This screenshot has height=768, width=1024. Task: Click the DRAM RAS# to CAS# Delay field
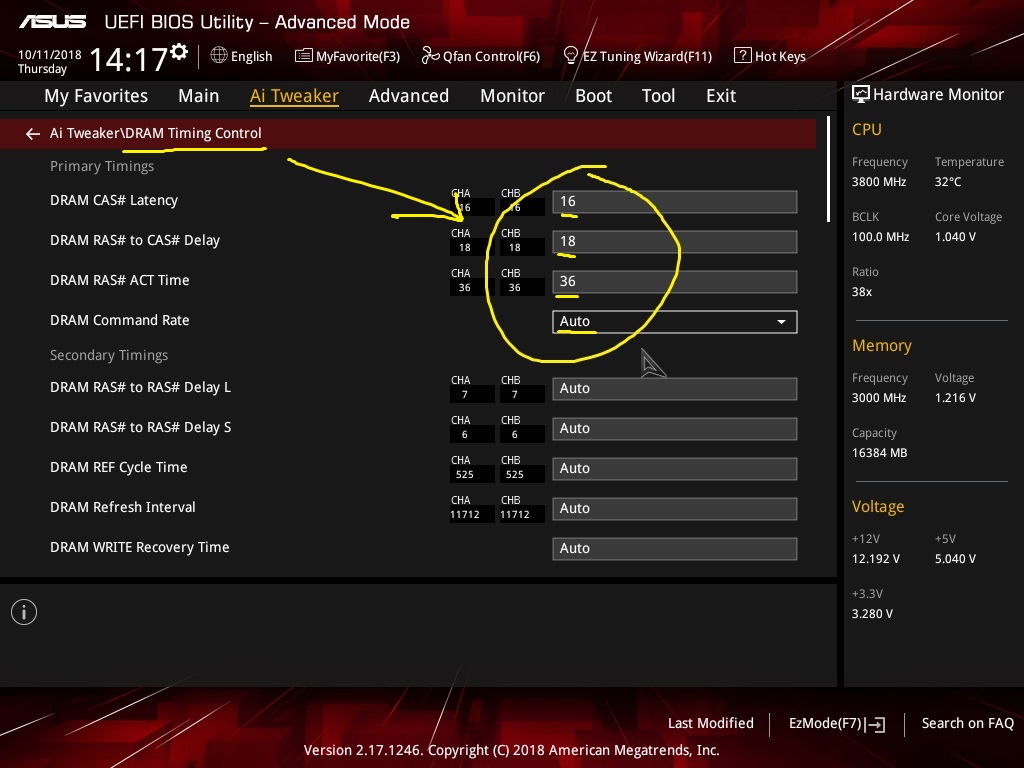675,242
